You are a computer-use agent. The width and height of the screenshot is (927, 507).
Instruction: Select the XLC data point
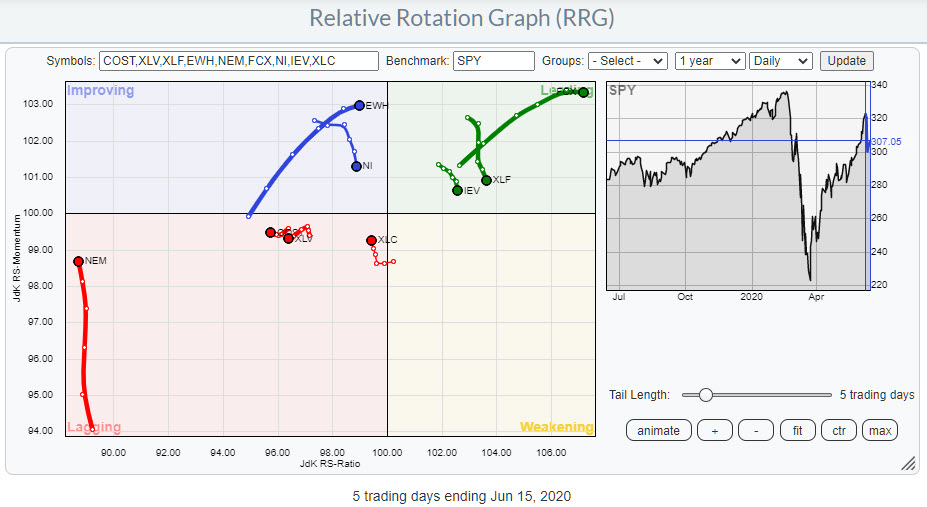click(x=371, y=240)
